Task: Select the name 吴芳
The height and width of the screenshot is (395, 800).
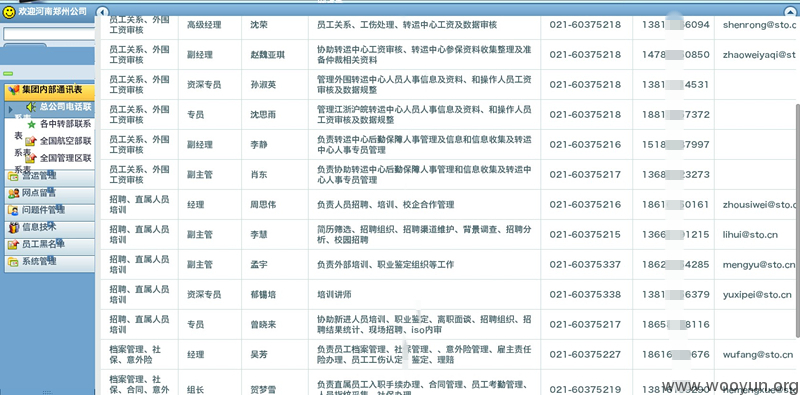Action: point(259,355)
